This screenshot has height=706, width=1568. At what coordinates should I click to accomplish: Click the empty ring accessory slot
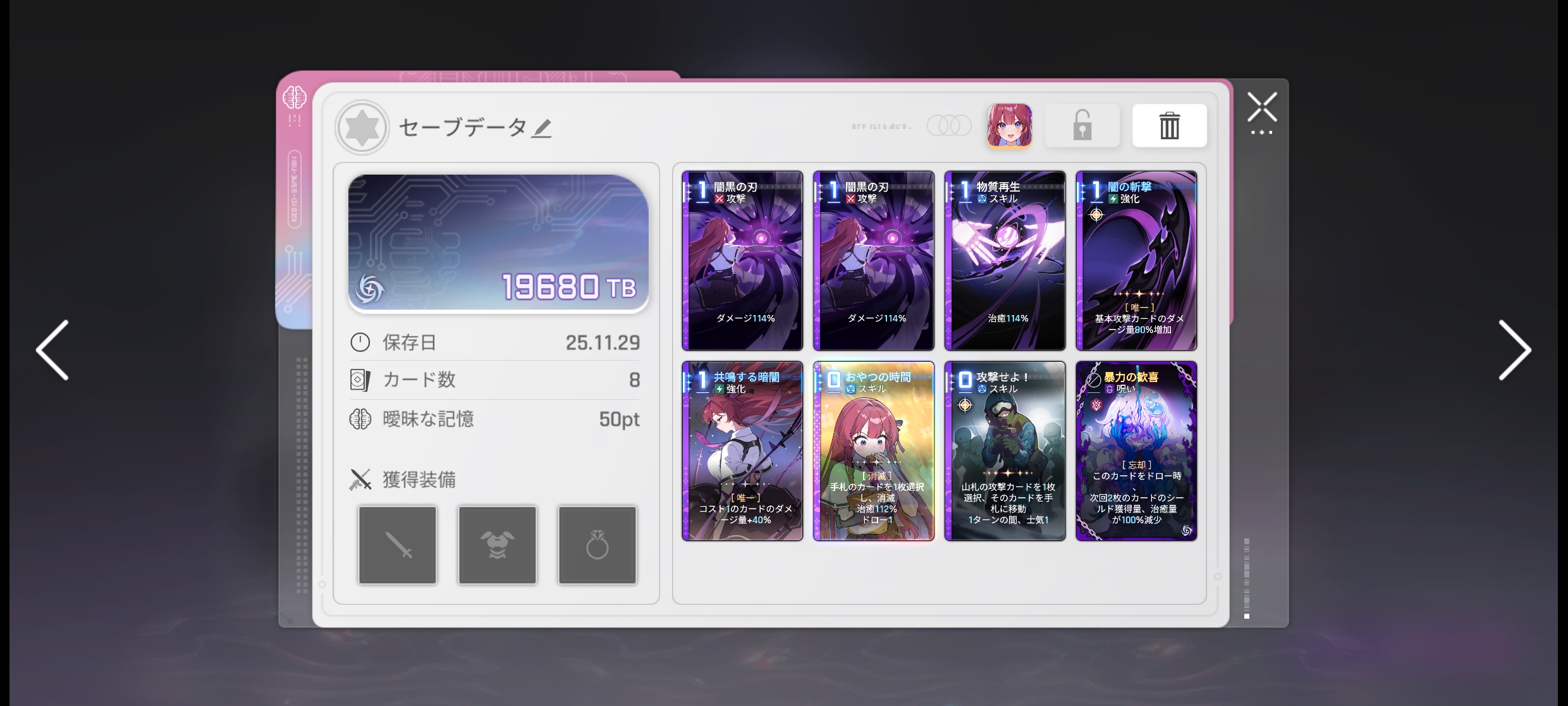click(597, 545)
